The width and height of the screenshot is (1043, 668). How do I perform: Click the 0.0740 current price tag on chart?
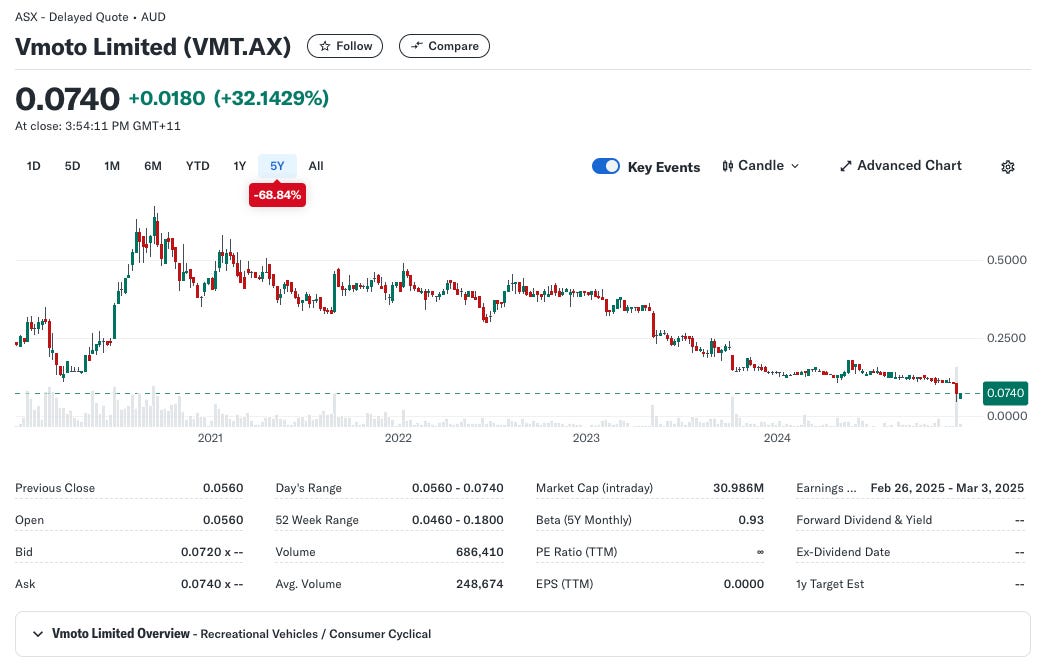coord(1005,393)
